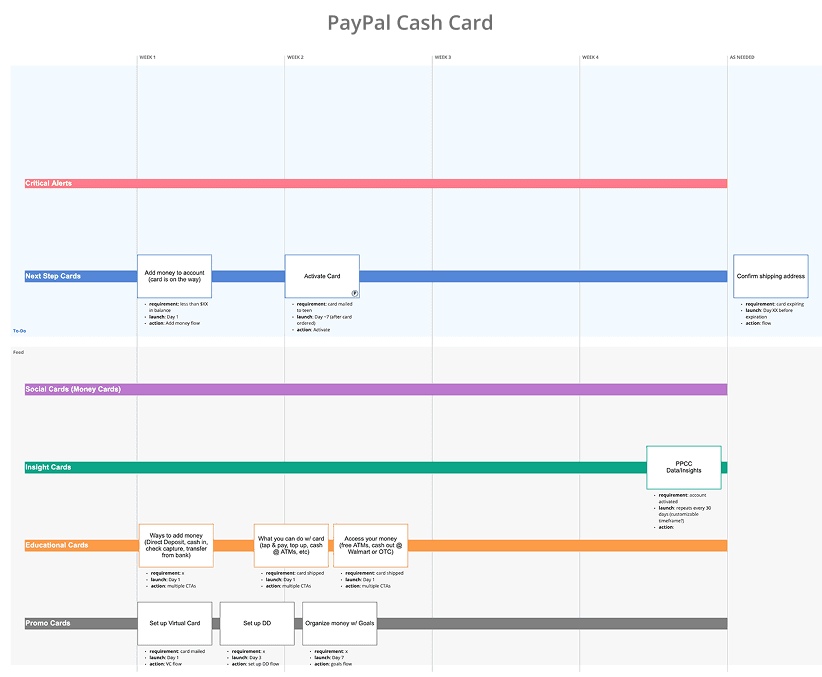This screenshot has width=822, height=677.
Task: Click the Social Cards (Money Cards) label
Action: (73, 389)
